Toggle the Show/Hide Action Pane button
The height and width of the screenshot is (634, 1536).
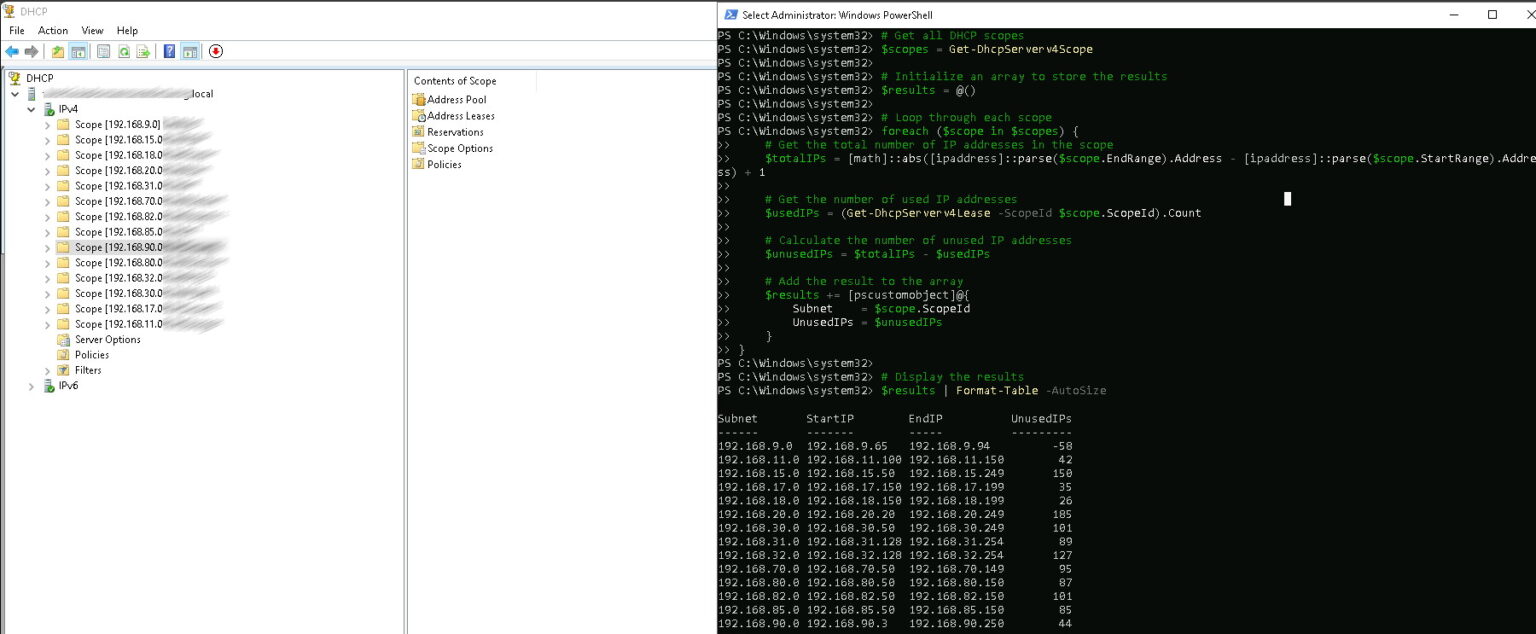[190, 51]
